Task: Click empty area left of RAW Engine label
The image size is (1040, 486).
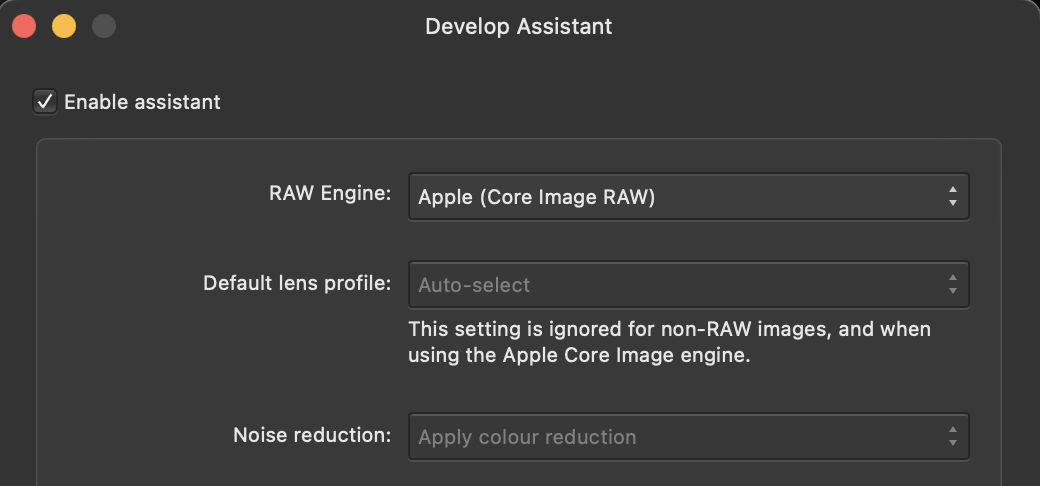Action: (x=153, y=194)
